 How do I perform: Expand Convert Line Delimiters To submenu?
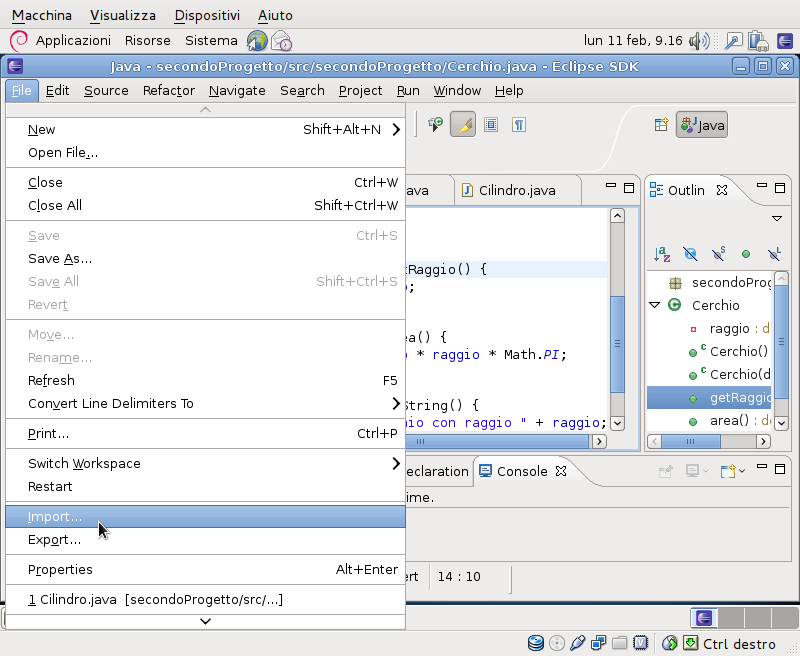coord(396,403)
